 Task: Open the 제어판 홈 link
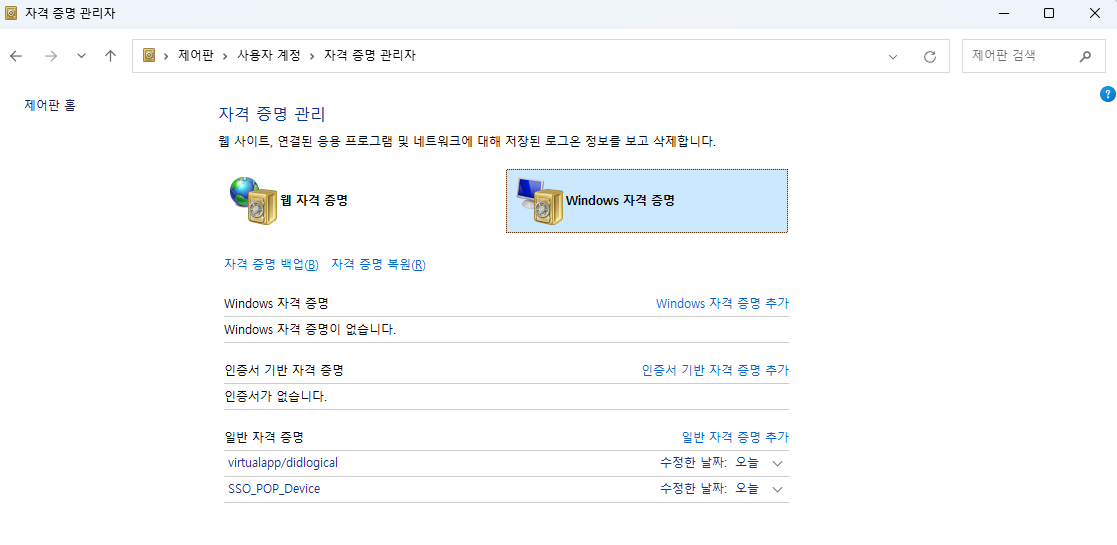[50, 105]
